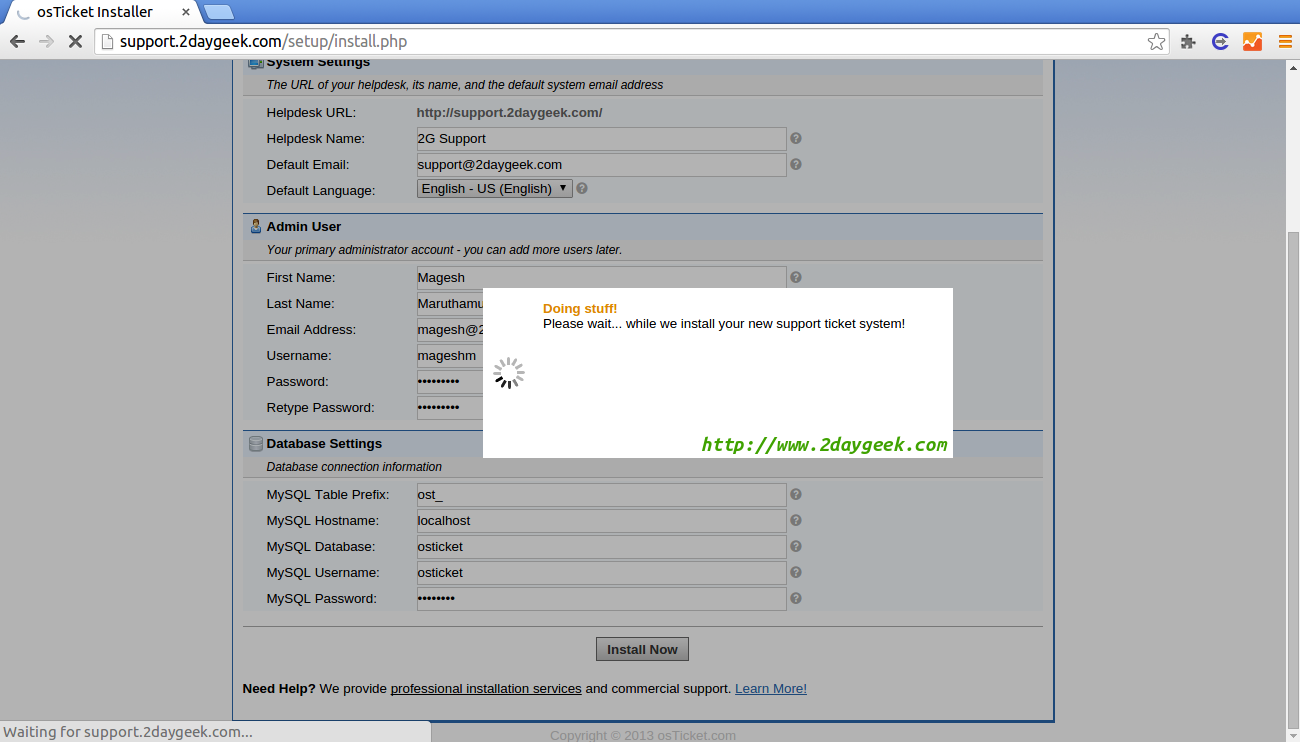This screenshot has width=1300, height=742.
Task: Stop page loading with the X button
Action: pyautogui.click(x=75, y=42)
